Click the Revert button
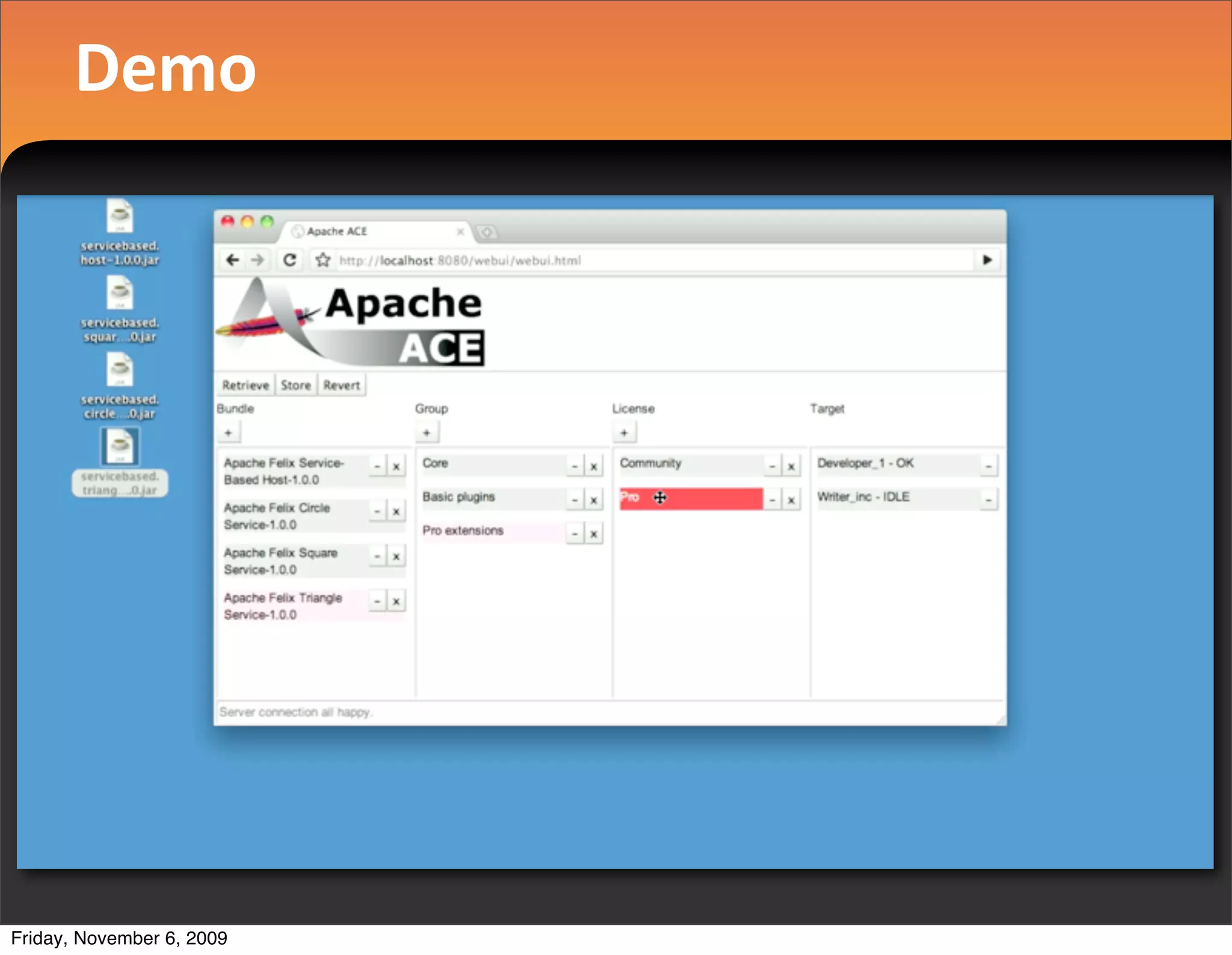 click(x=341, y=385)
